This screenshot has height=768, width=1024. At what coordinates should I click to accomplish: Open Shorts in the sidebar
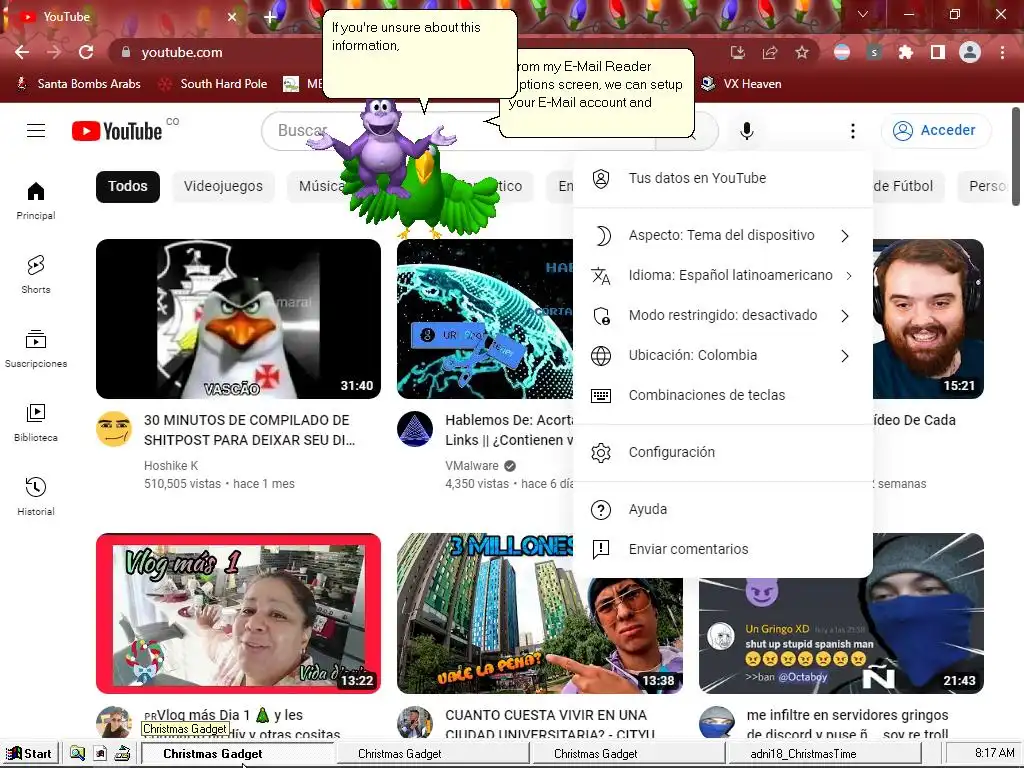tap(36, 274)
